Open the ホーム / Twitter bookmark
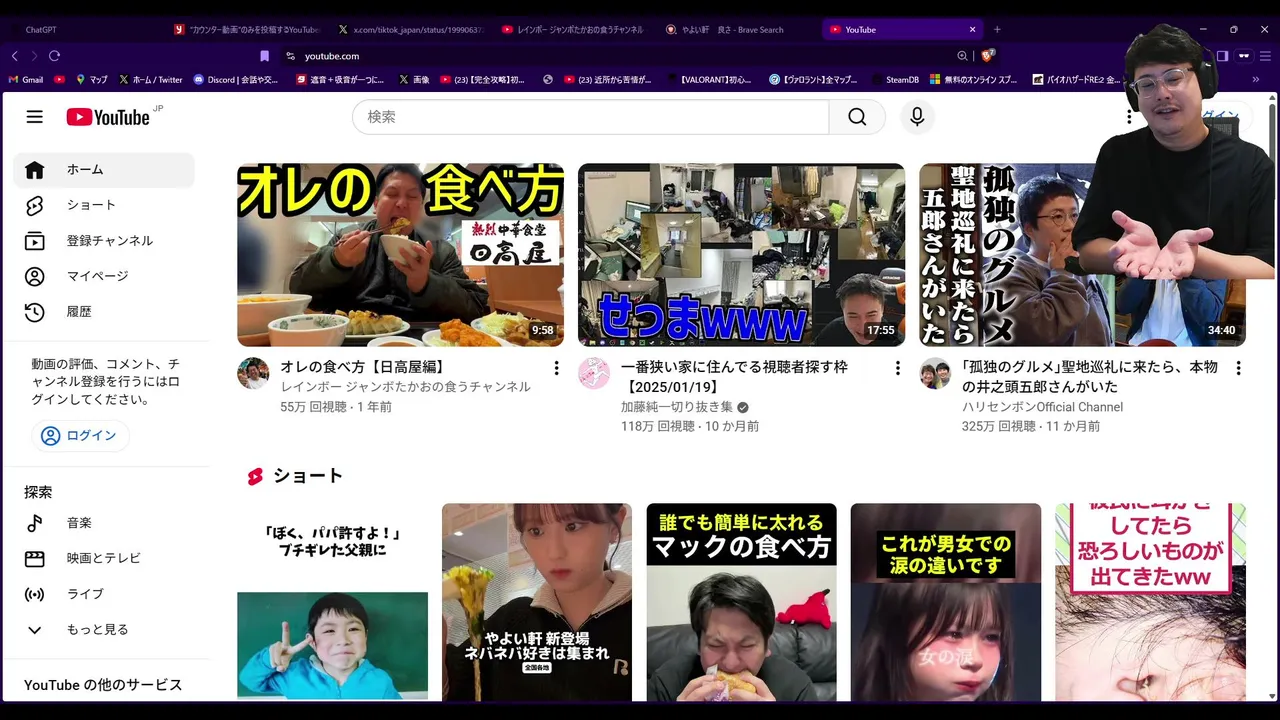This screenshot has height=720, width=1280. tap(150, 79)
